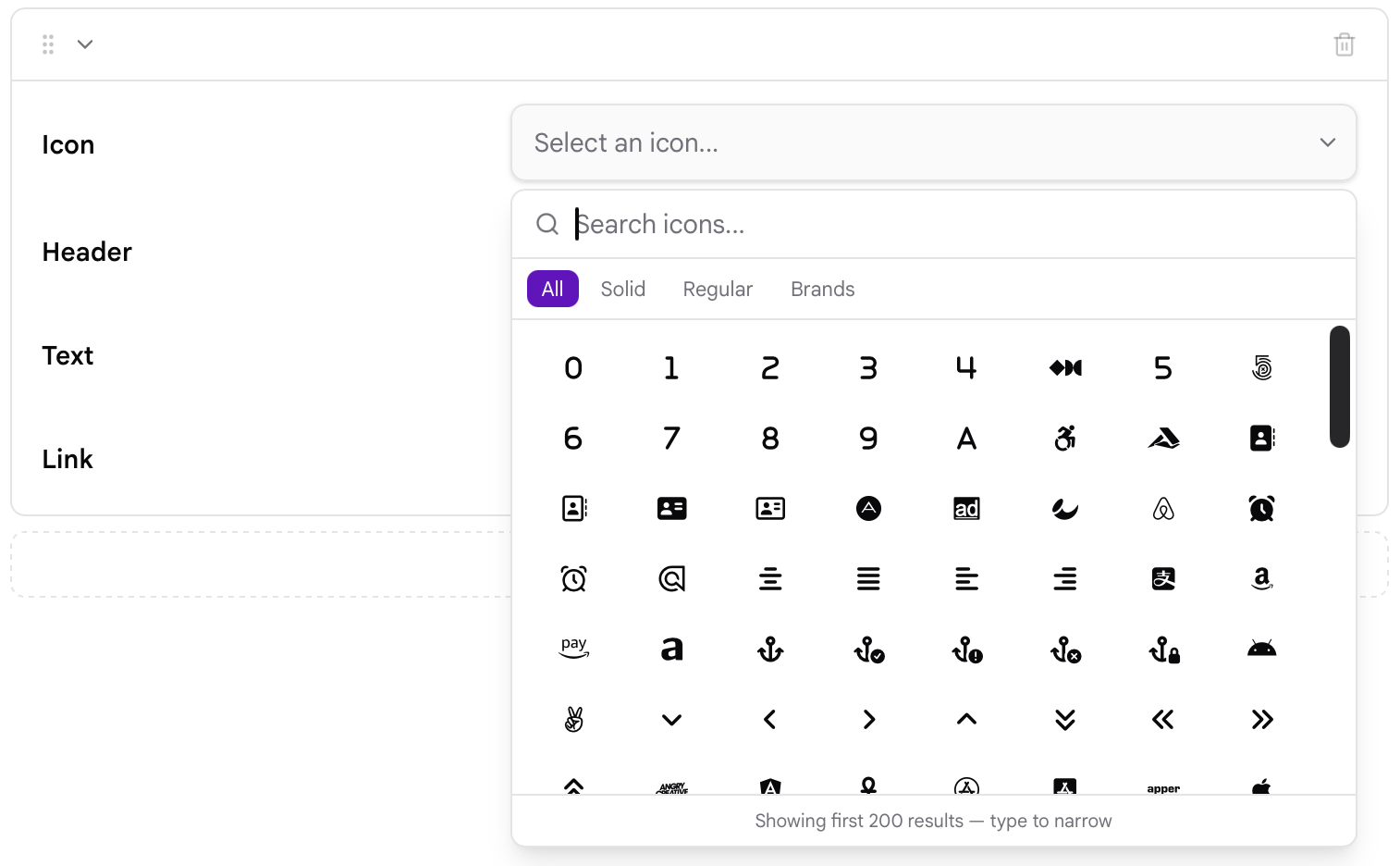Select the Airbnb brand icon
This screenshot has height=866, width=1400.
[x=1163, y=509]
